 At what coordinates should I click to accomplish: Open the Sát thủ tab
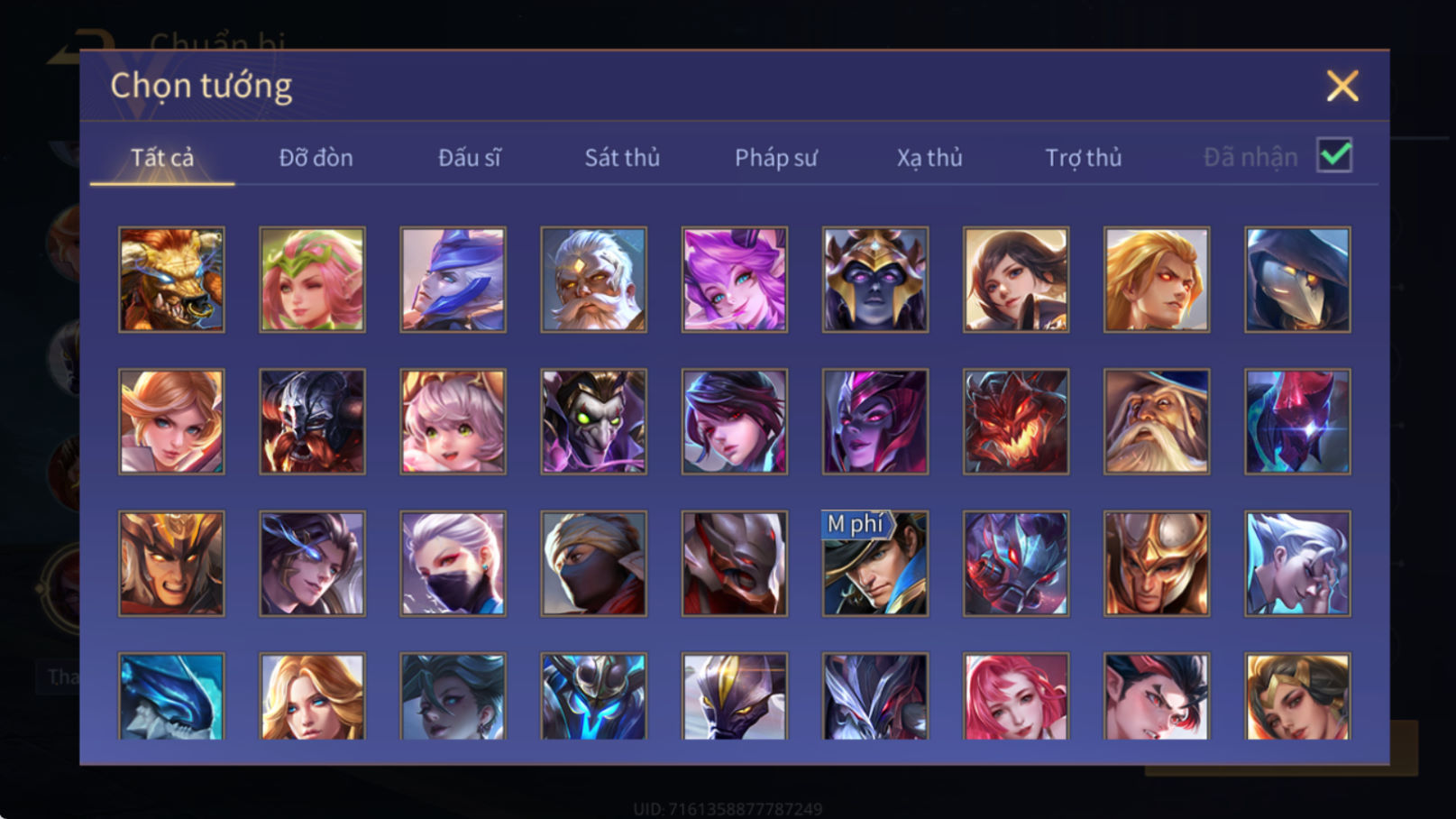[622, 158]
